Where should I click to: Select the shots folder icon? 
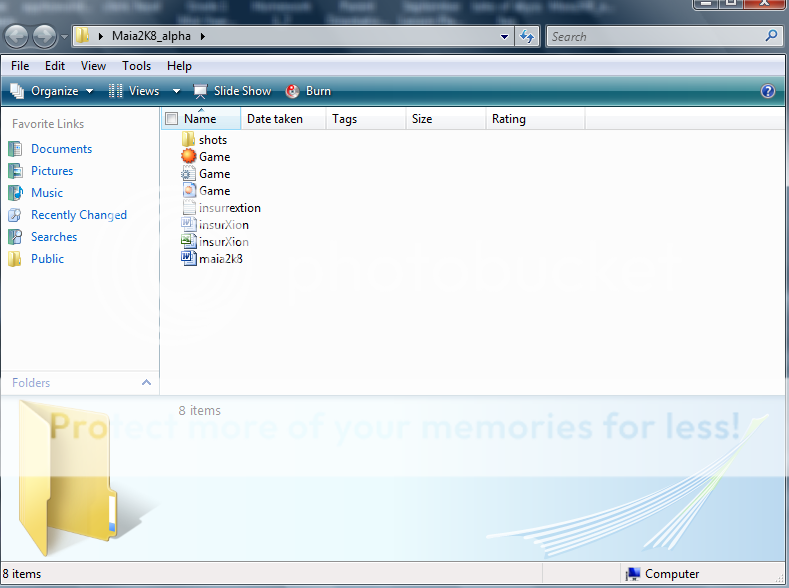189,140
